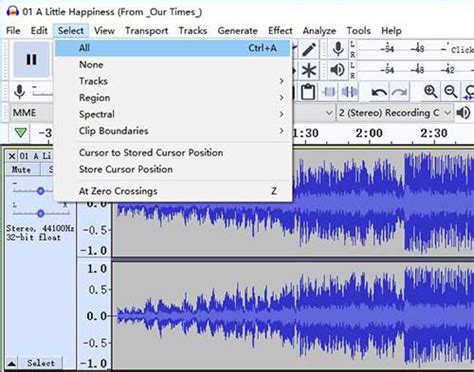Choose Cursor to Stored Cursor Position
The height and width of the screenshot is (372, 474).
[173, 153]
